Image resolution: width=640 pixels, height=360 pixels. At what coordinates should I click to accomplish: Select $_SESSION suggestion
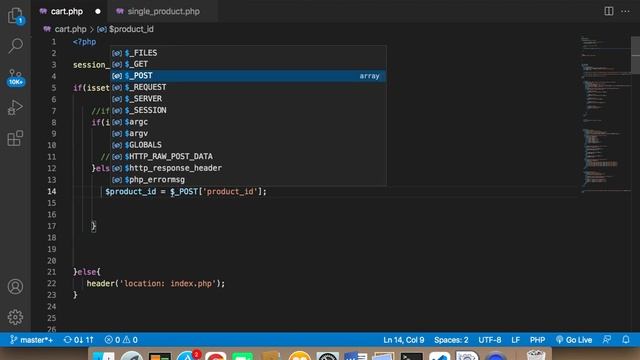(248, 110)
